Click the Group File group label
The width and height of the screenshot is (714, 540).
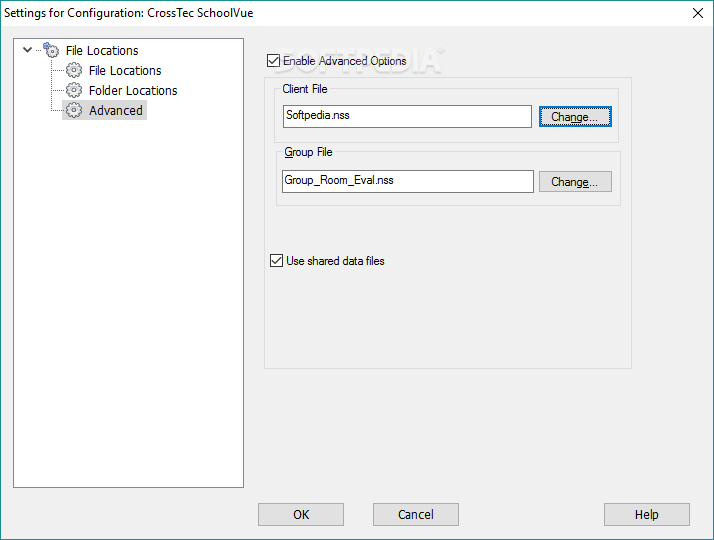[308, 152]
